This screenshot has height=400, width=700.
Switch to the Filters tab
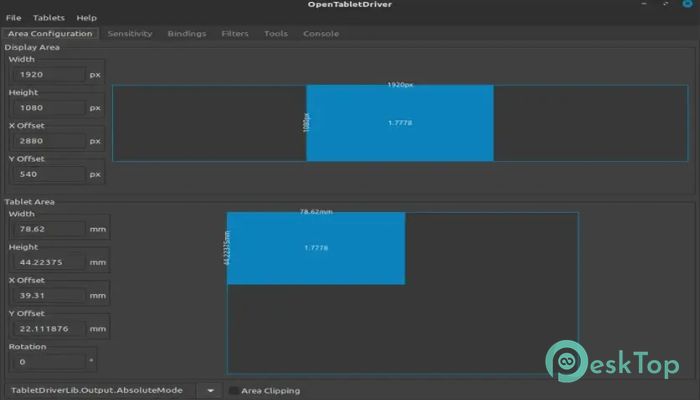pyautogui.click(x=235, y=33)
